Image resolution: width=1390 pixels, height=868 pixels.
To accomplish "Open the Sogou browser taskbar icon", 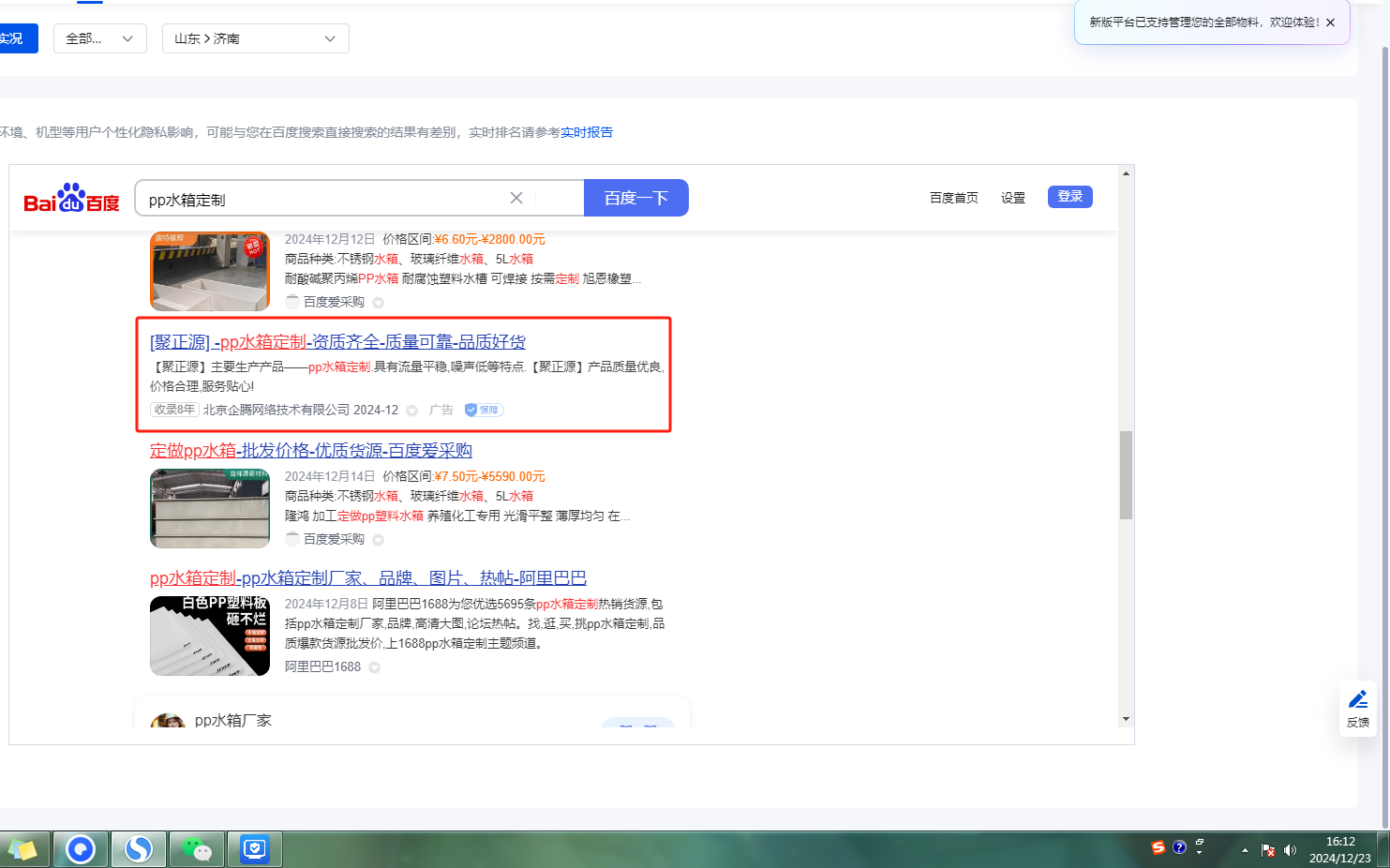I will pyautogui.click(x=139, y=849).
